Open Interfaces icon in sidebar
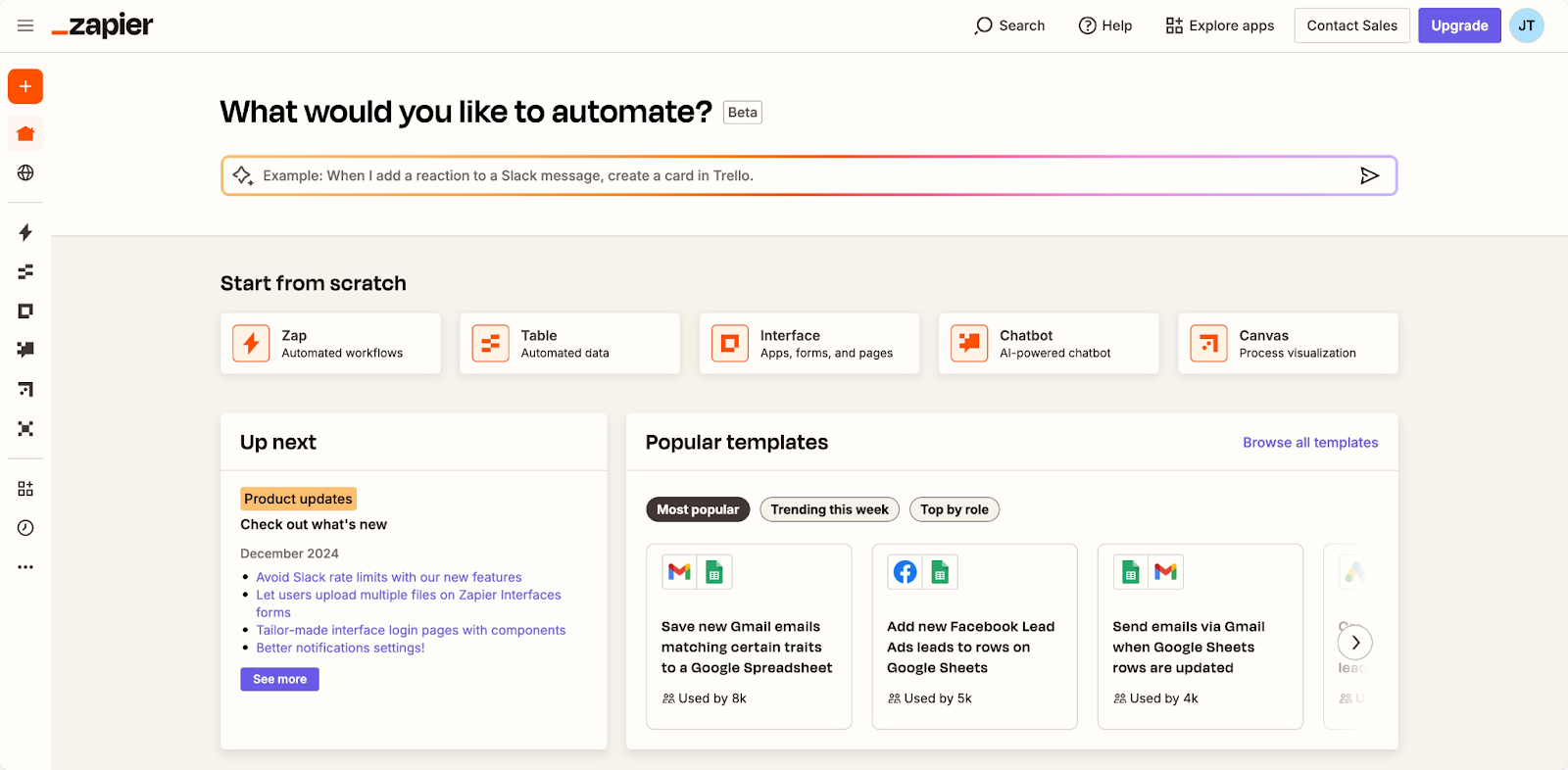The image size is (1568, 770). 25,311
